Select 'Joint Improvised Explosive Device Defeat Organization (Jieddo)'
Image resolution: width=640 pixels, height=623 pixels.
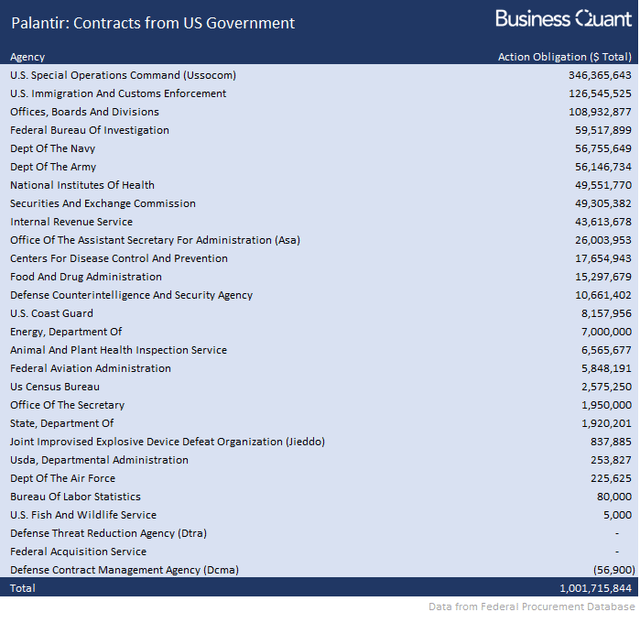(167, 442)
